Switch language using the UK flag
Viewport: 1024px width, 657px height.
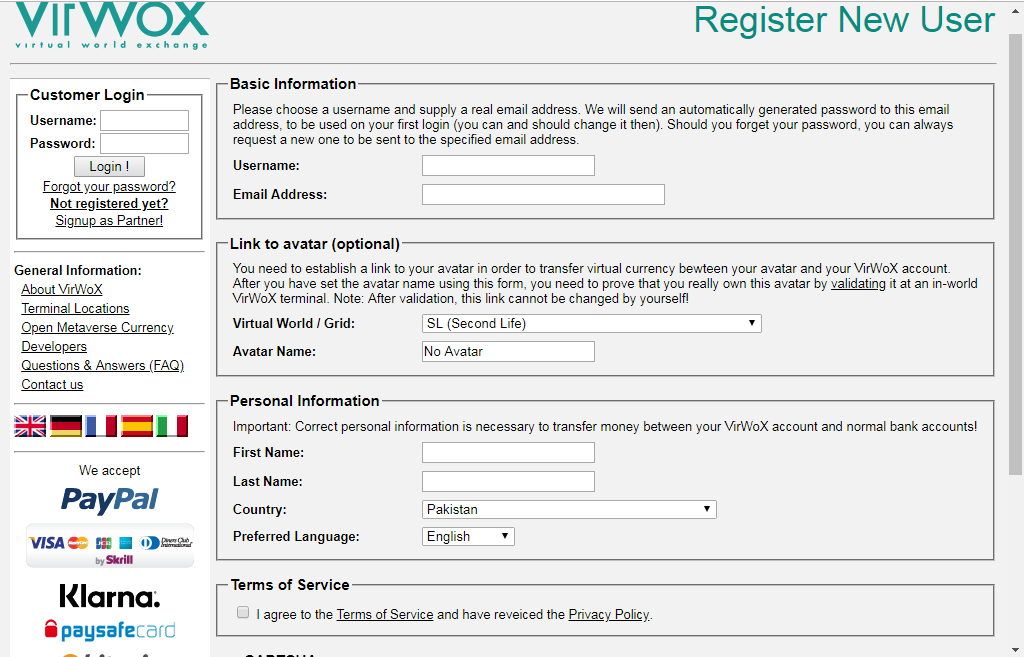tap(30, 426)
